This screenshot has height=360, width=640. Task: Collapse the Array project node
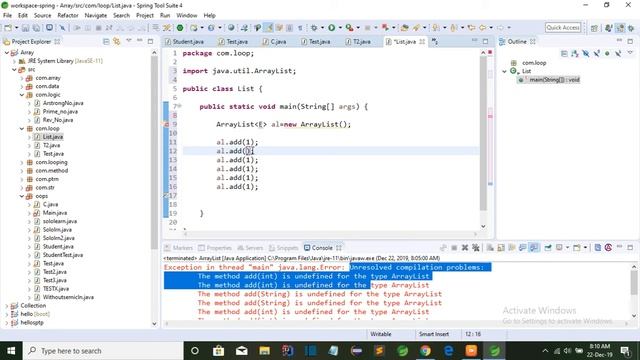click(7, 53)
